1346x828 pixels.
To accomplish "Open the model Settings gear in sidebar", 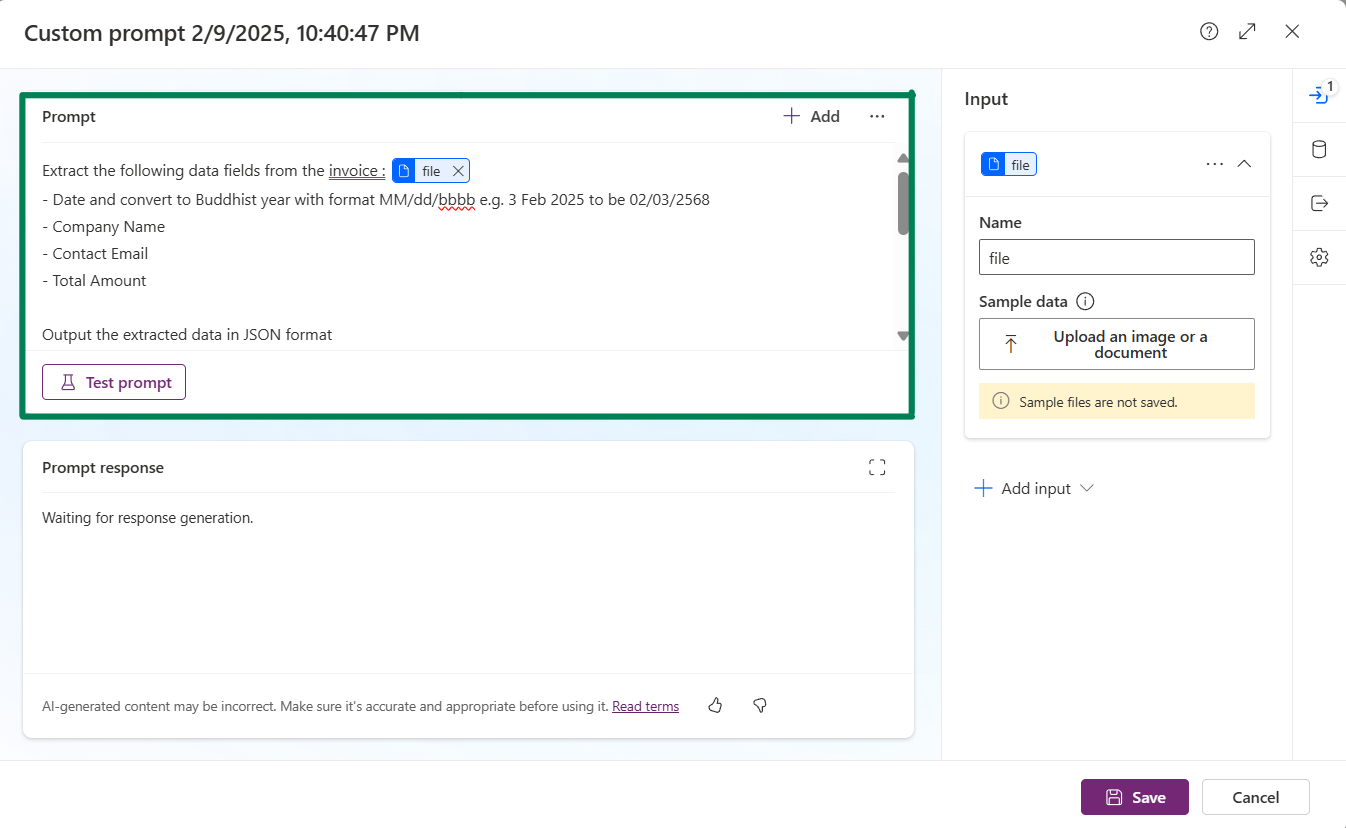I will click(x=1319, y=257).
